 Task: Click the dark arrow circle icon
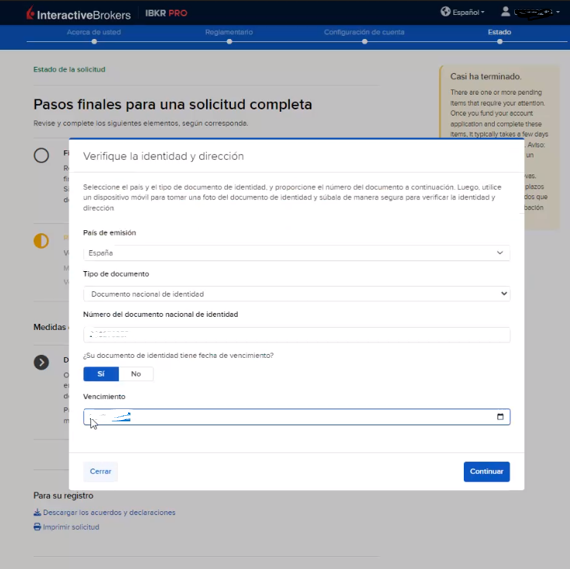41,362
